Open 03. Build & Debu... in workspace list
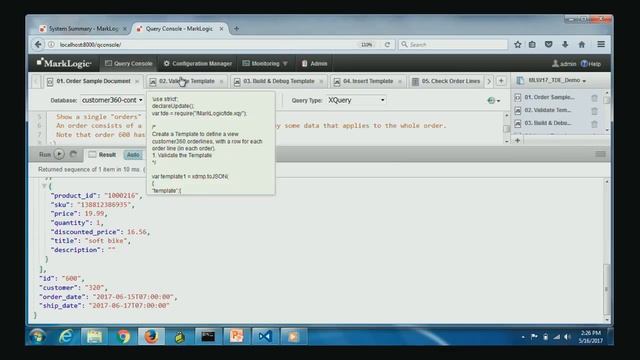640x360 pixels. pyautogui.click(x=548, y=123)
